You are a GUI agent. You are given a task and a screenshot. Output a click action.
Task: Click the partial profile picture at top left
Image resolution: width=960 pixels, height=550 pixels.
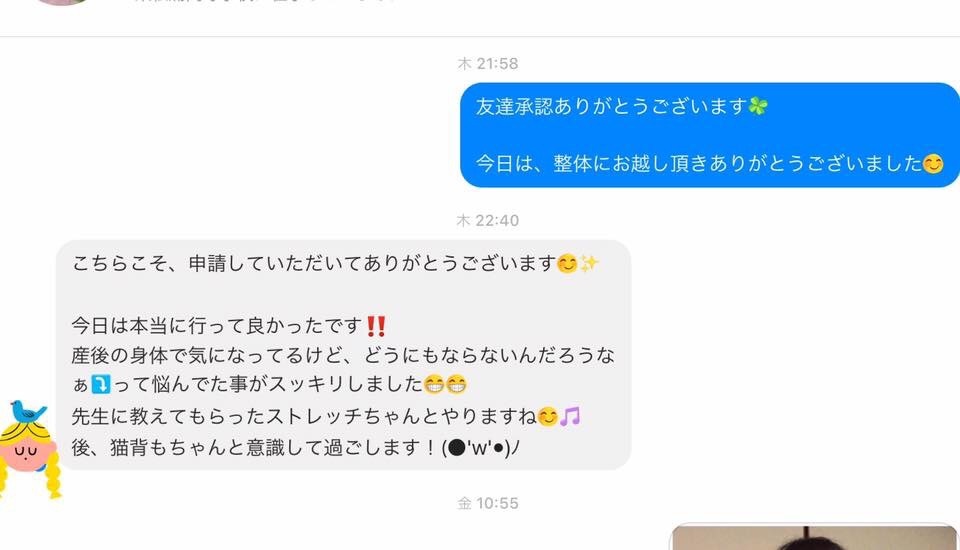click(61, 2)
